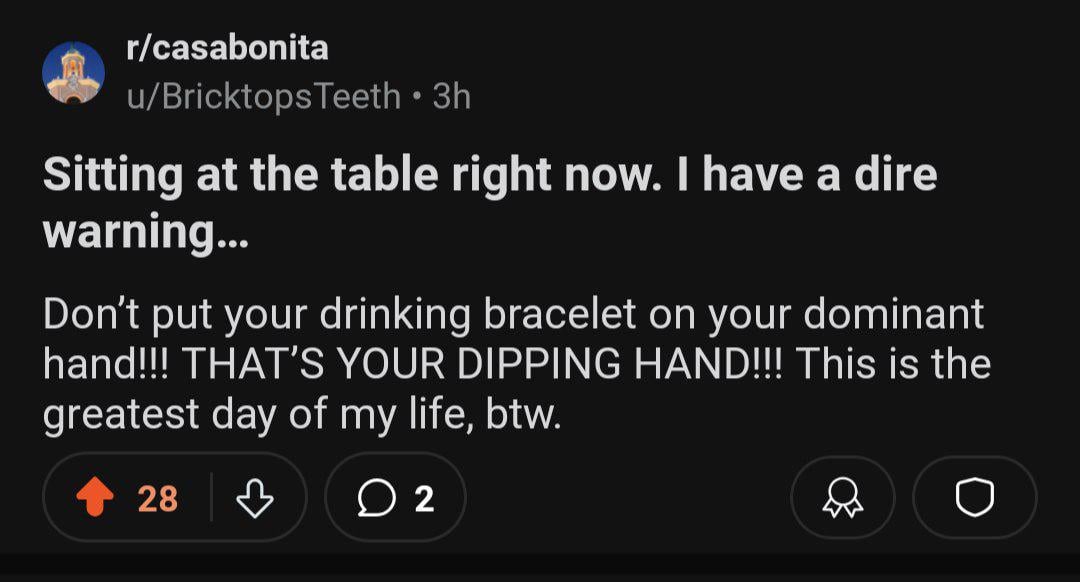Screen dimensions: 1080x582
Task: Open the r/casabonita community avatar
Action: point(74,72)
